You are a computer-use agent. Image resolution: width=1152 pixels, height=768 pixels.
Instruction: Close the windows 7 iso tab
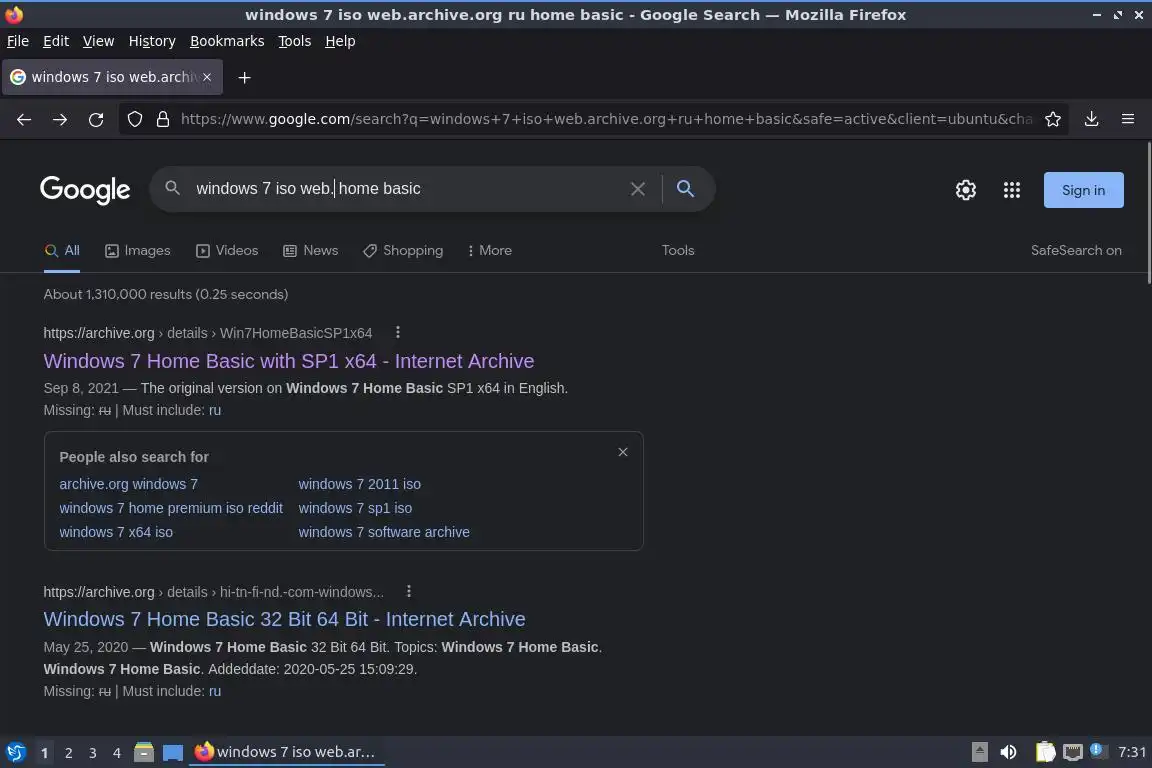click(x=207, y=77)
